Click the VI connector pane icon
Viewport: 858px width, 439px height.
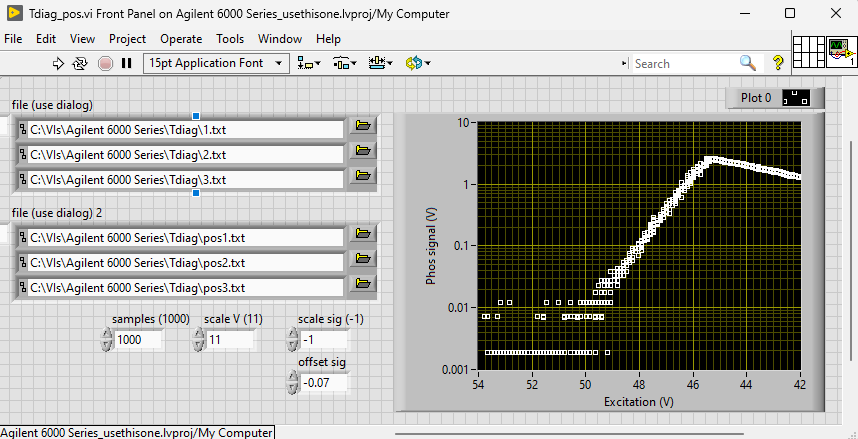(x=807, y=50)
